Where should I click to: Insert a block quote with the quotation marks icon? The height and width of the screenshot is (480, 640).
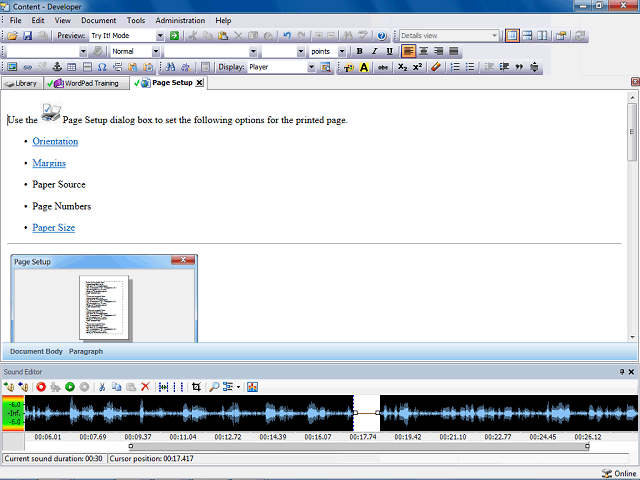519,67
